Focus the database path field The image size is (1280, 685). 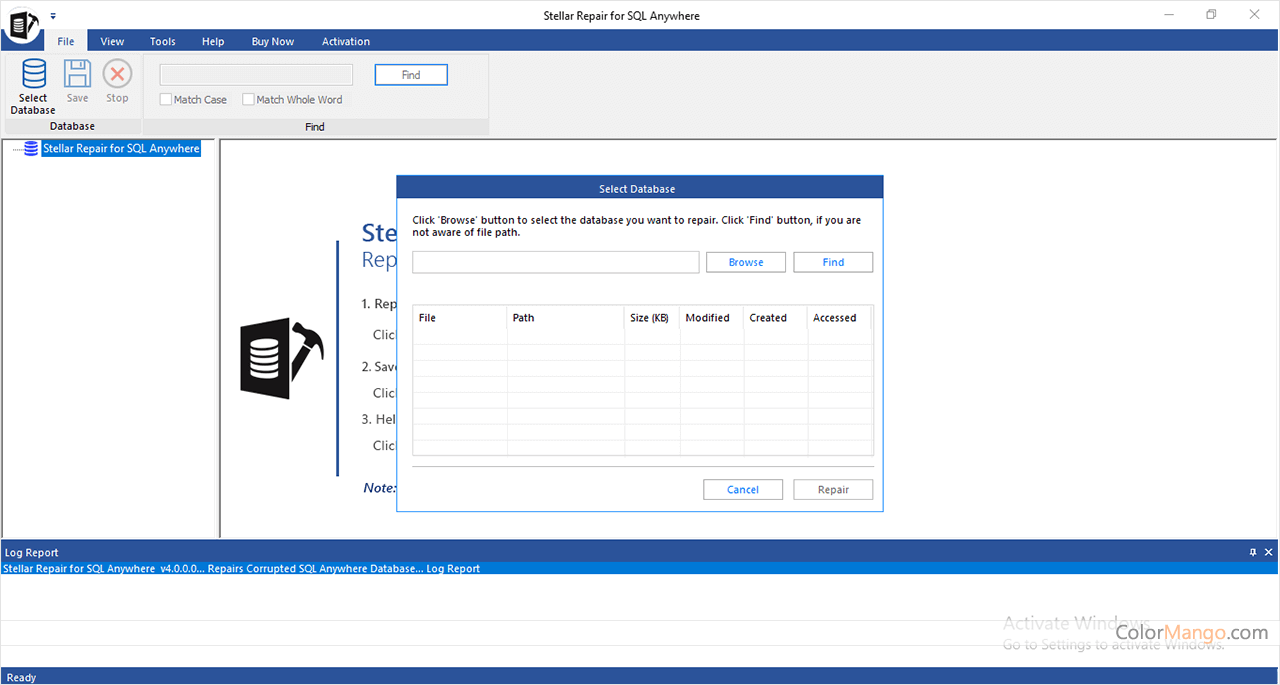pos(556,262)
